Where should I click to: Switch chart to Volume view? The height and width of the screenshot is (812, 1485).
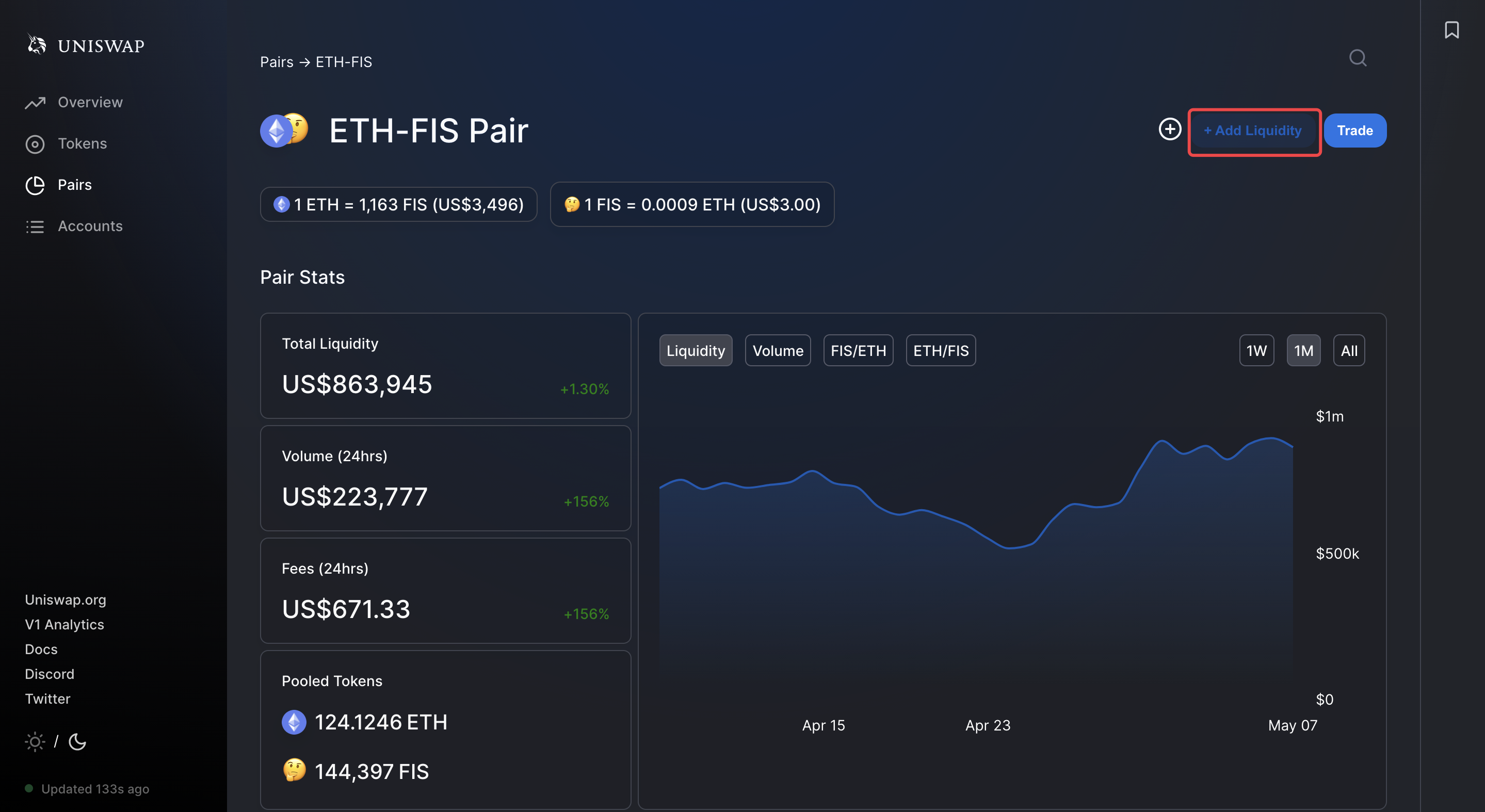point(778,350)
